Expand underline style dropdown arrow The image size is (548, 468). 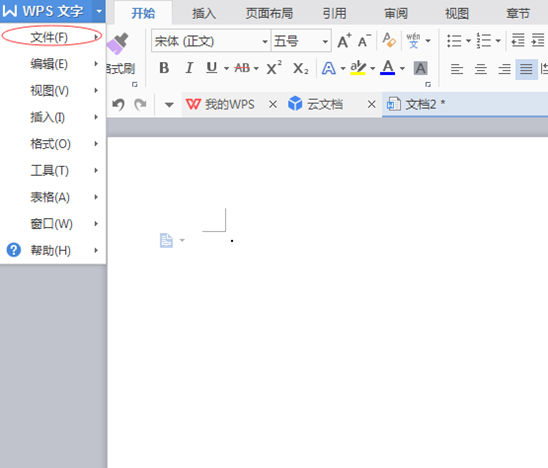point(226,69)
